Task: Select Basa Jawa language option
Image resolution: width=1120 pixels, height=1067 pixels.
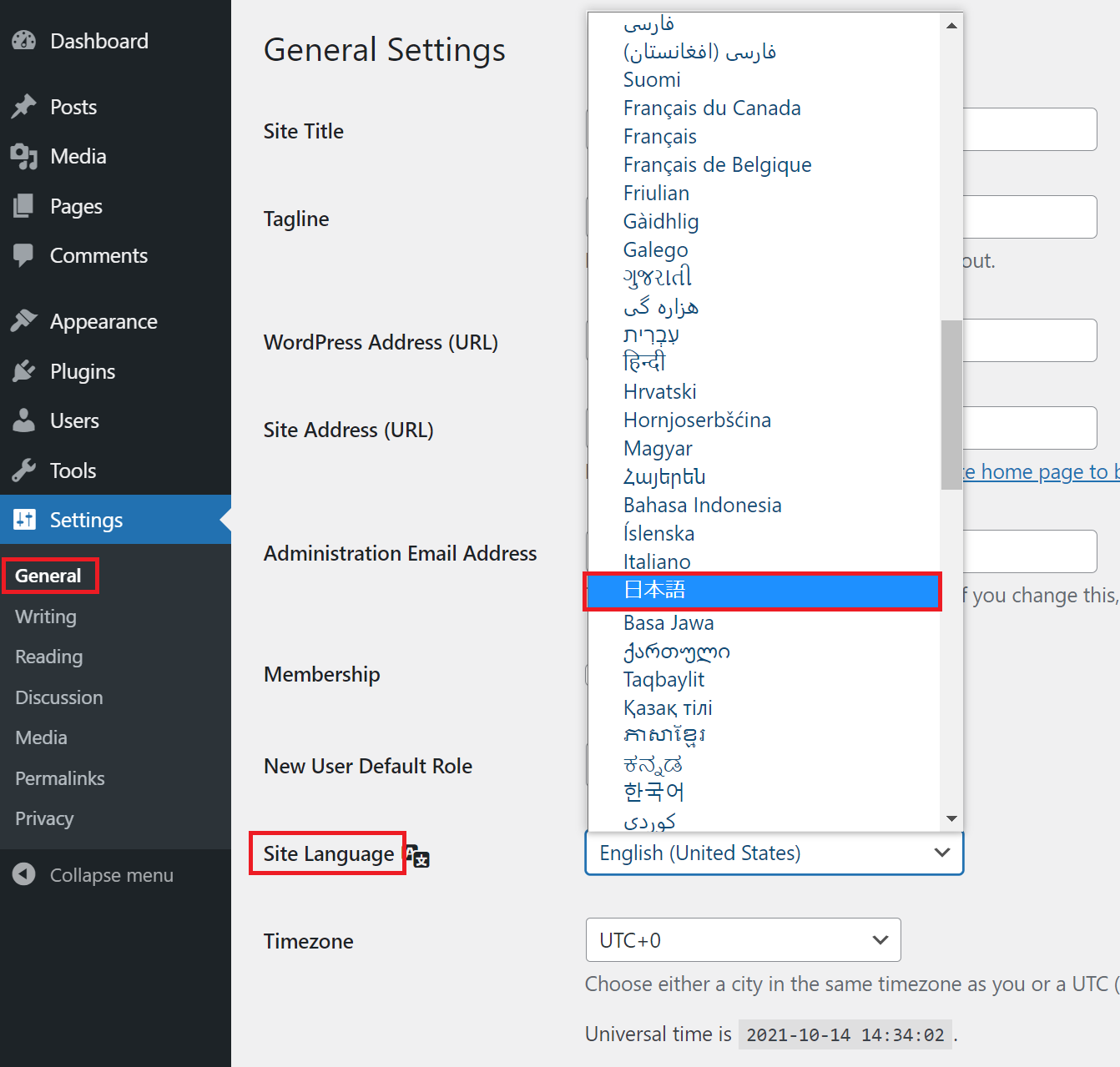Action: click(x=764, y=623)
